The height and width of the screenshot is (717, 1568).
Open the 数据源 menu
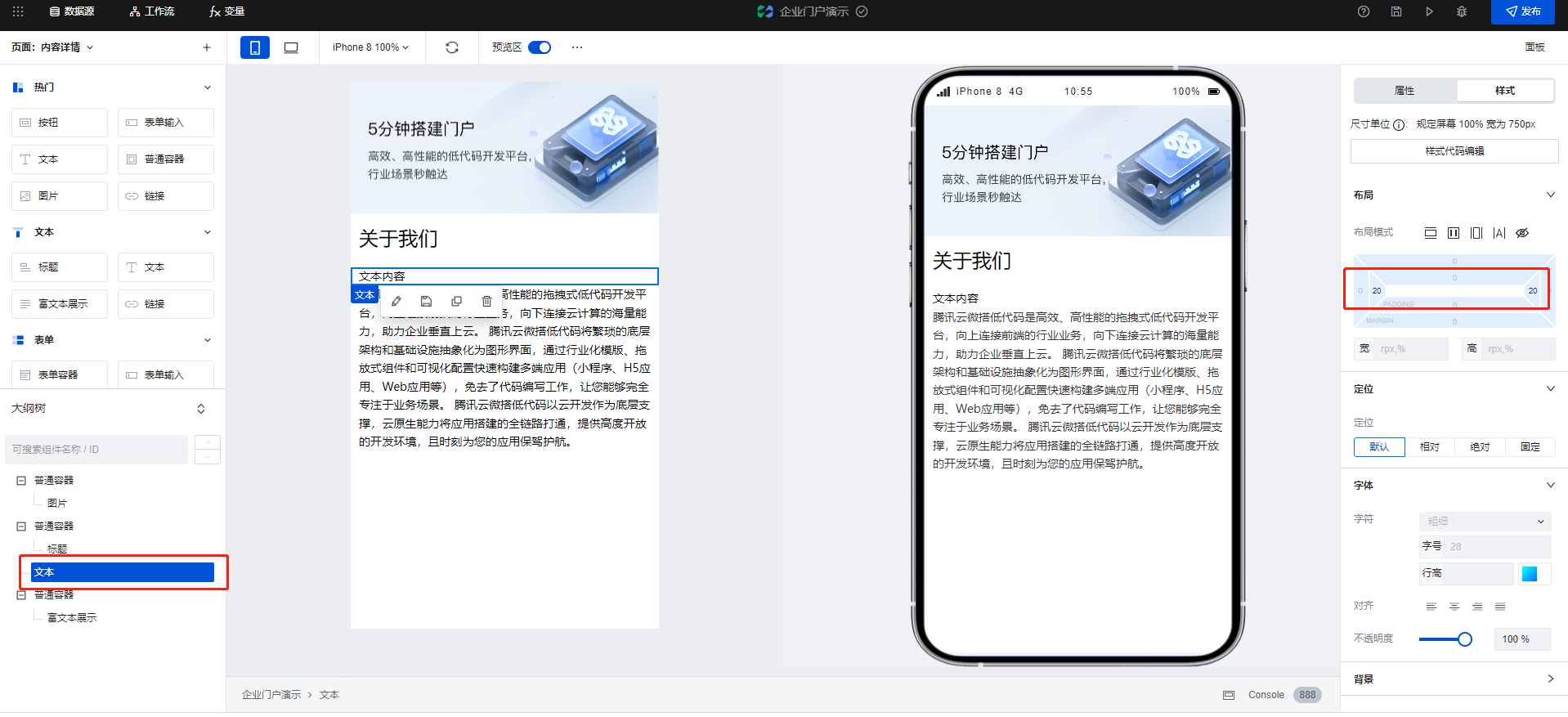pyautogui.click(x=72, y=11)
